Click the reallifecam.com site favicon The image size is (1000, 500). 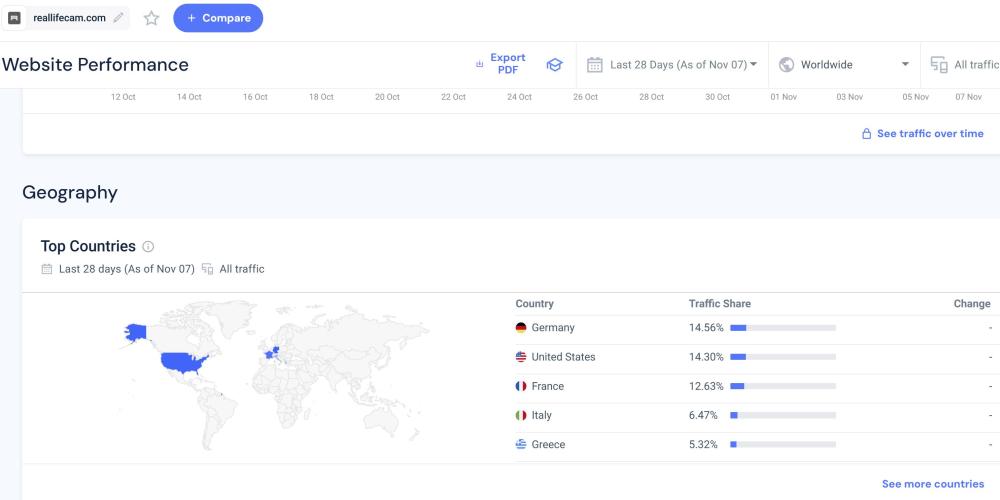pos(15,18)
